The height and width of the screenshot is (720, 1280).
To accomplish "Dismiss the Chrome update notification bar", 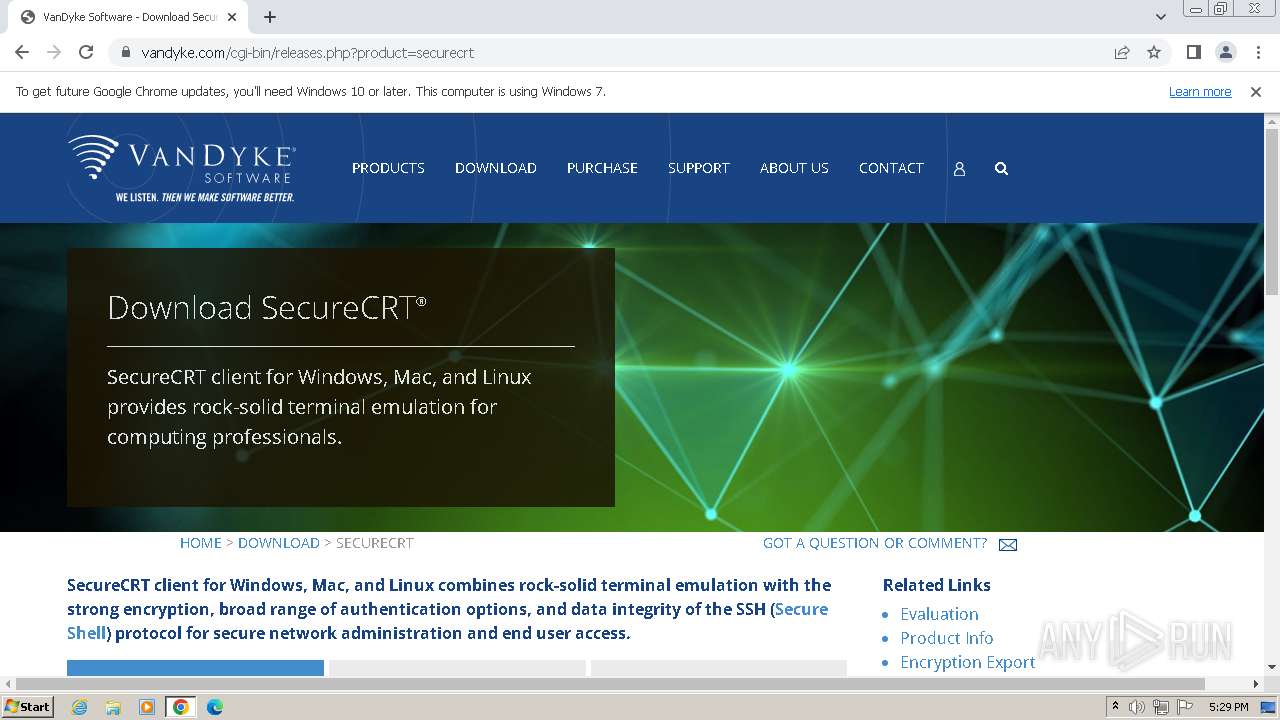I will (1256, 91).
